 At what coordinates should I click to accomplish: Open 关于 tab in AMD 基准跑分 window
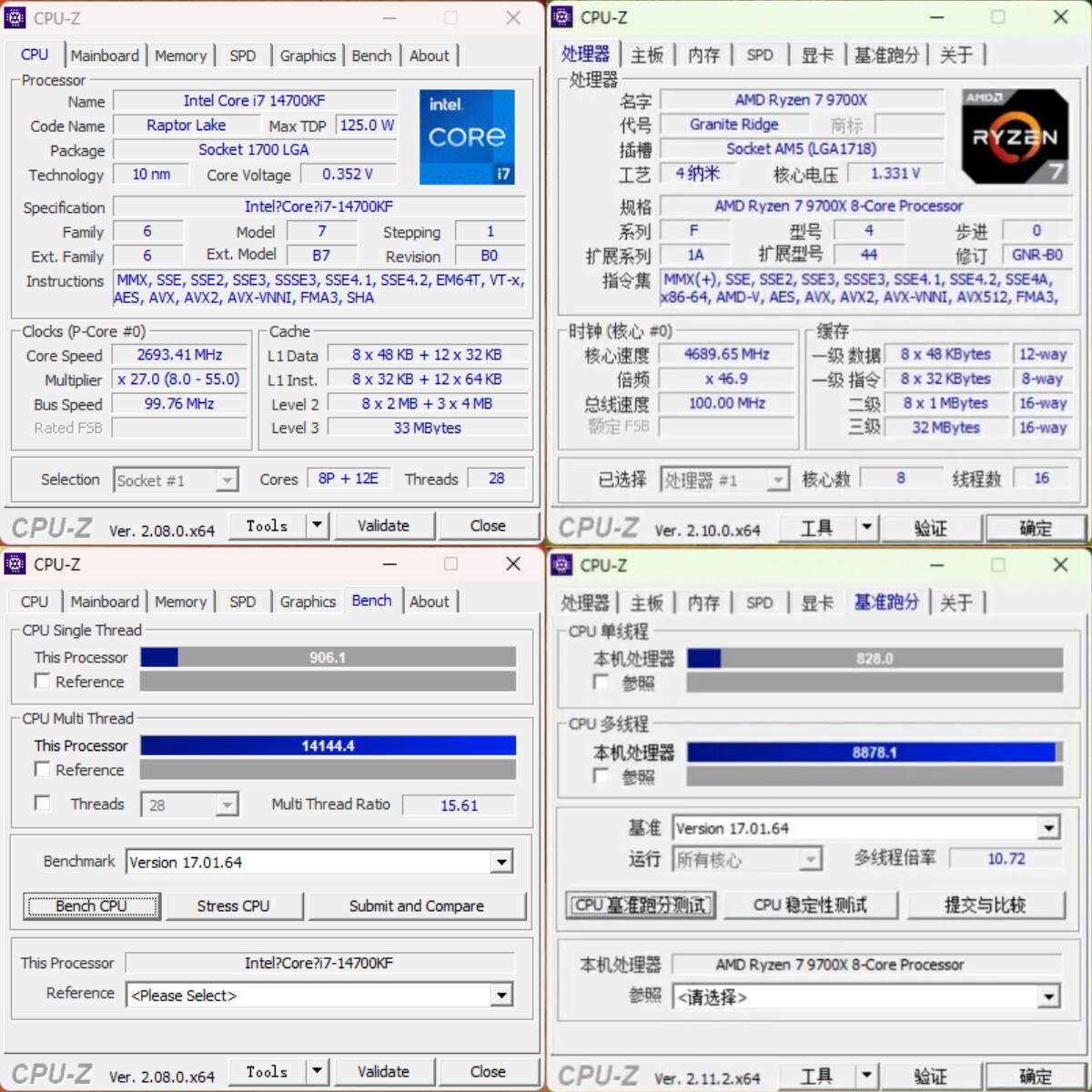955,602
